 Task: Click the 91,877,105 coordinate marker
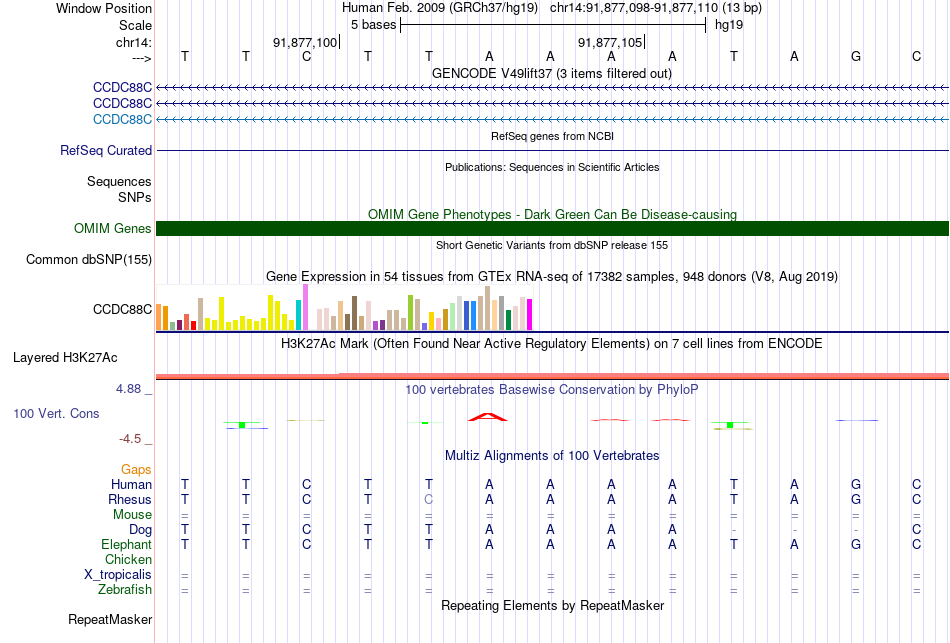[x=610, y=42]
